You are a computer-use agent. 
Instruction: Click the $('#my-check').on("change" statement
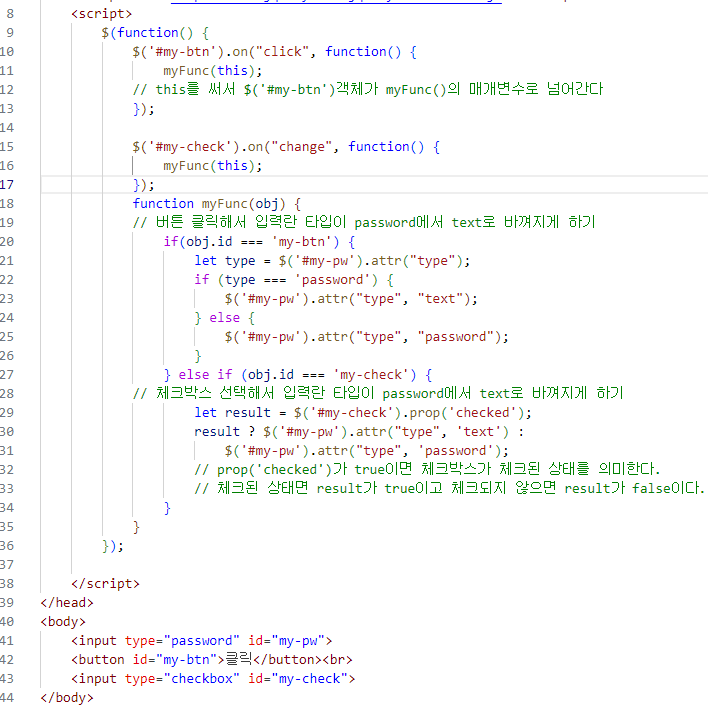[x=286, y=147]
